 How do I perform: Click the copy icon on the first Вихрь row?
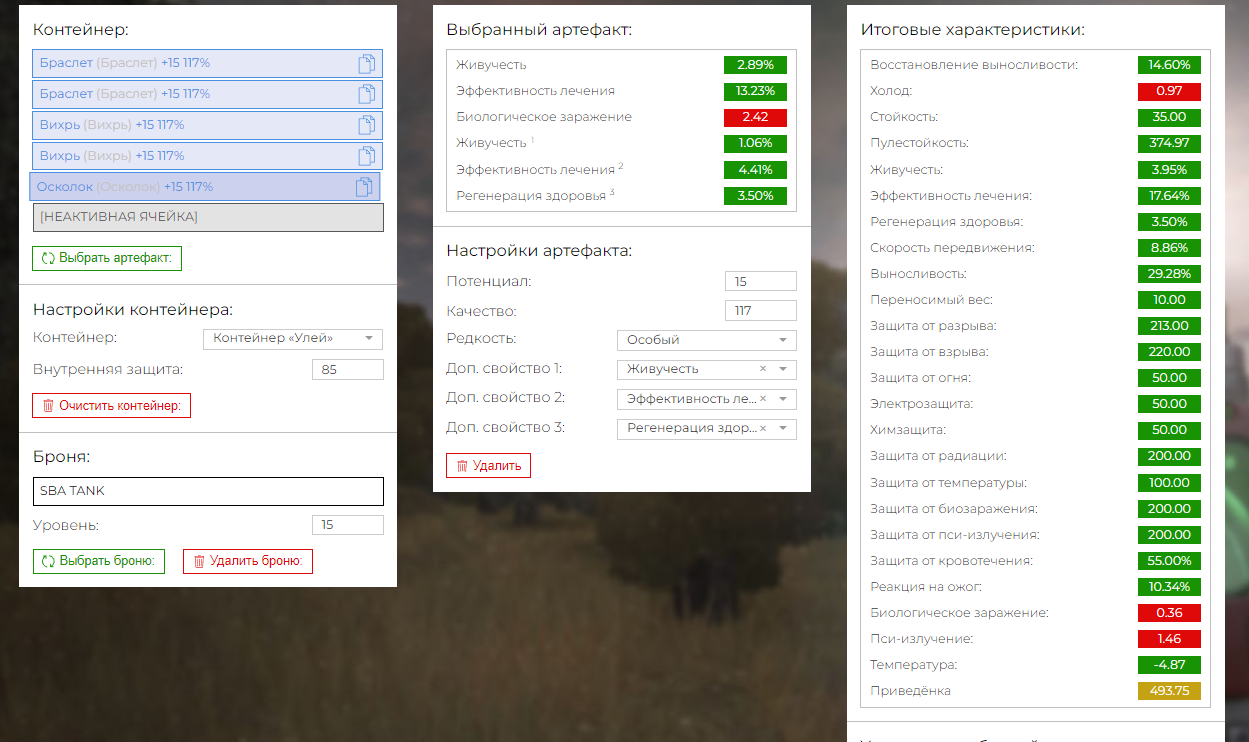coord(367,125)
